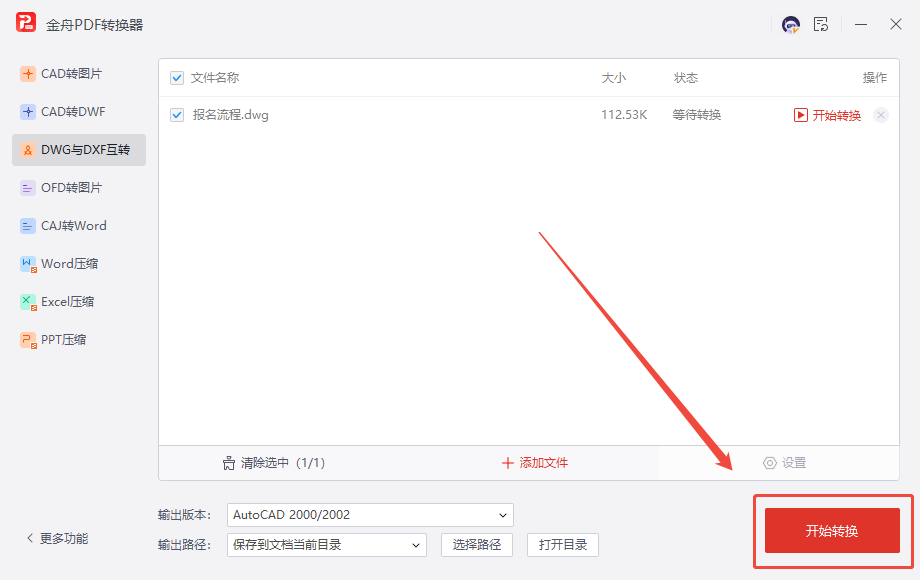Open the user account avatar icon
Image resolution: width=920 pixels, height=580 pixels.
[791, 25]
